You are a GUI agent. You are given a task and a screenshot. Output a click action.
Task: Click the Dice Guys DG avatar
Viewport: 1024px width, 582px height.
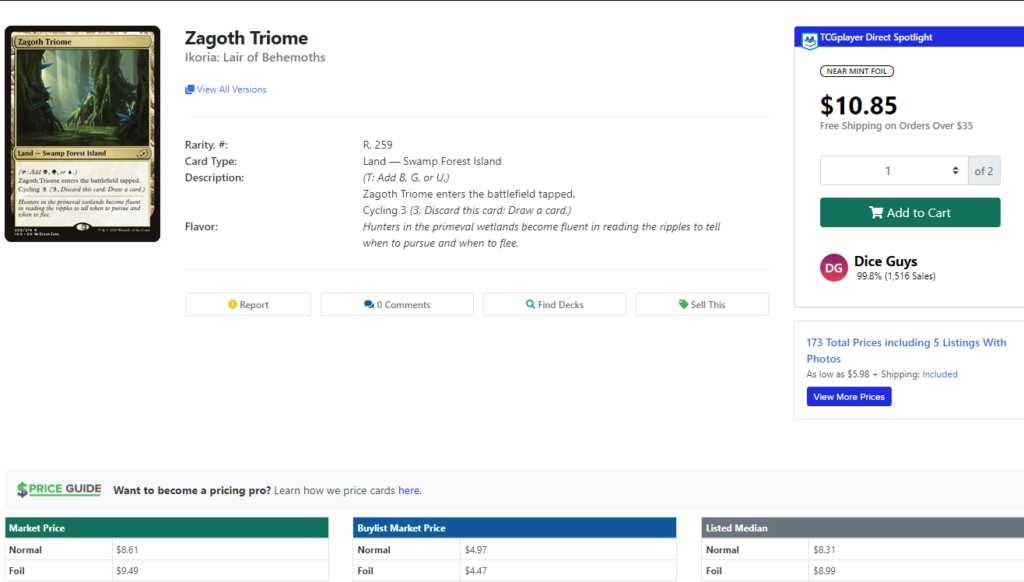click(834, 268)
